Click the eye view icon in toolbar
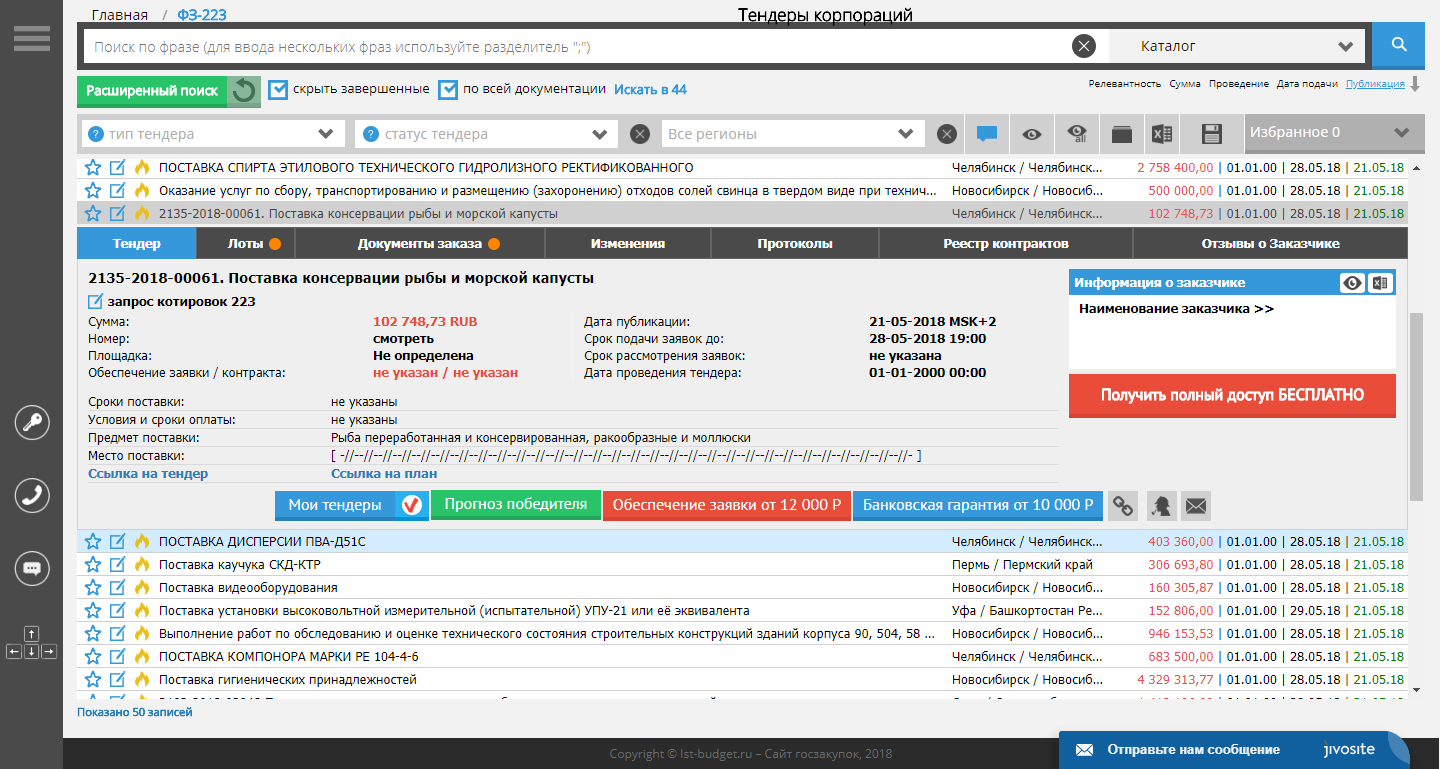Screen dimensions: 1440x769 pyautogui.click(x=1032, y=134)
